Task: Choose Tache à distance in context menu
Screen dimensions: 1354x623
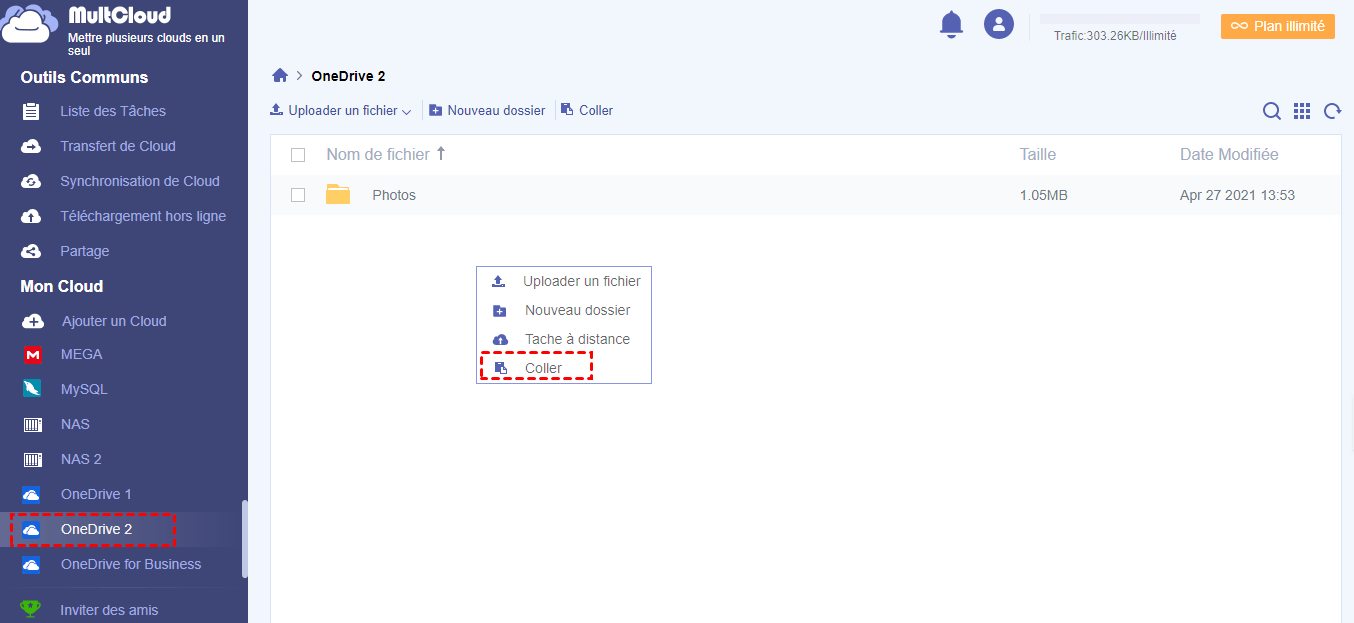Action: [x=565, y=339]
